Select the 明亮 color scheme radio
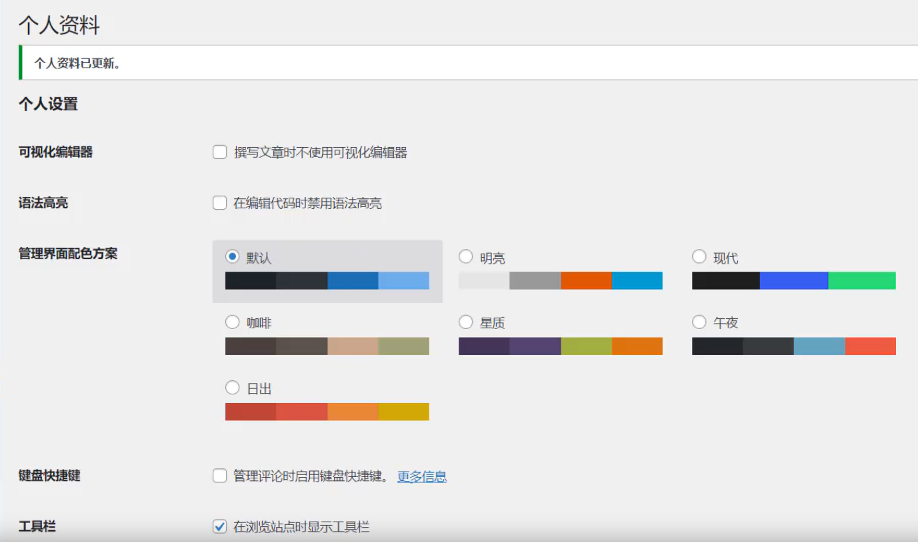 tap(466, 256)
